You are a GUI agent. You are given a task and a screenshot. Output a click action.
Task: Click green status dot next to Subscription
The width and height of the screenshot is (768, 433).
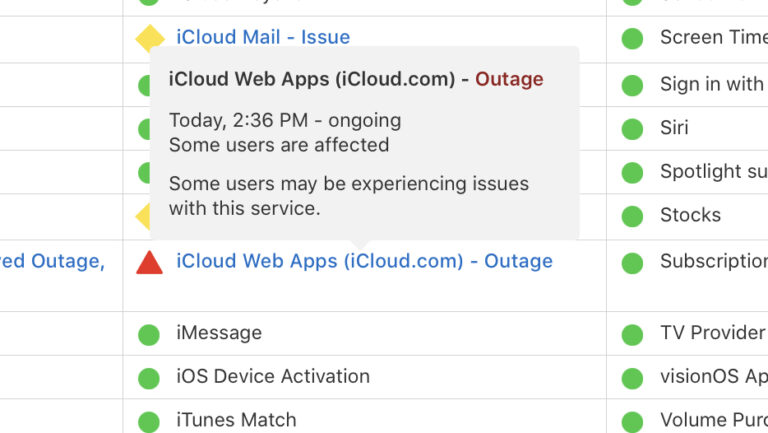[632, 263]
